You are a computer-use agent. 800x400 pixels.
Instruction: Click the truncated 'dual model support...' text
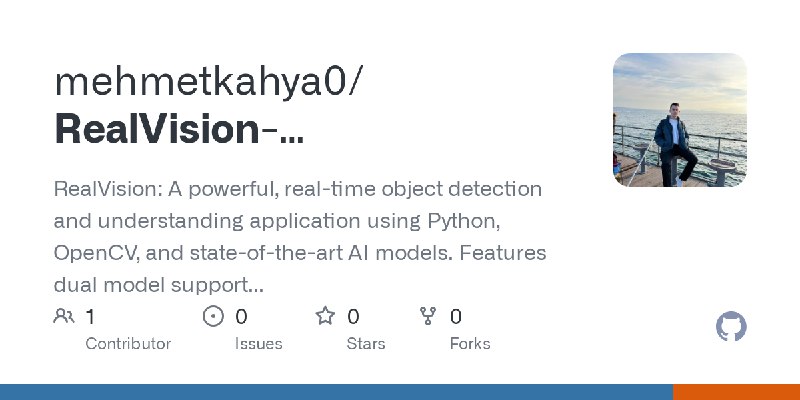click(159, 286)
